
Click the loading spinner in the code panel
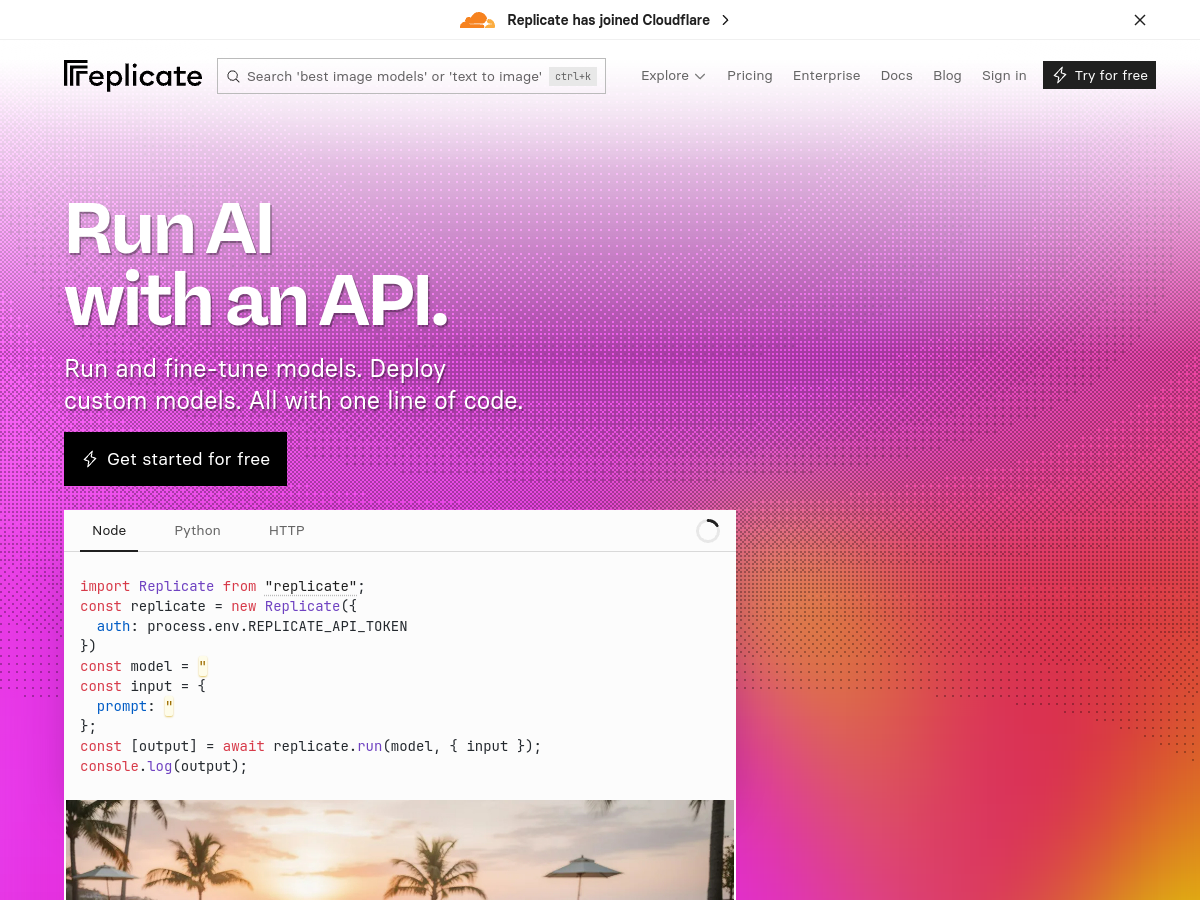[707, 530]
